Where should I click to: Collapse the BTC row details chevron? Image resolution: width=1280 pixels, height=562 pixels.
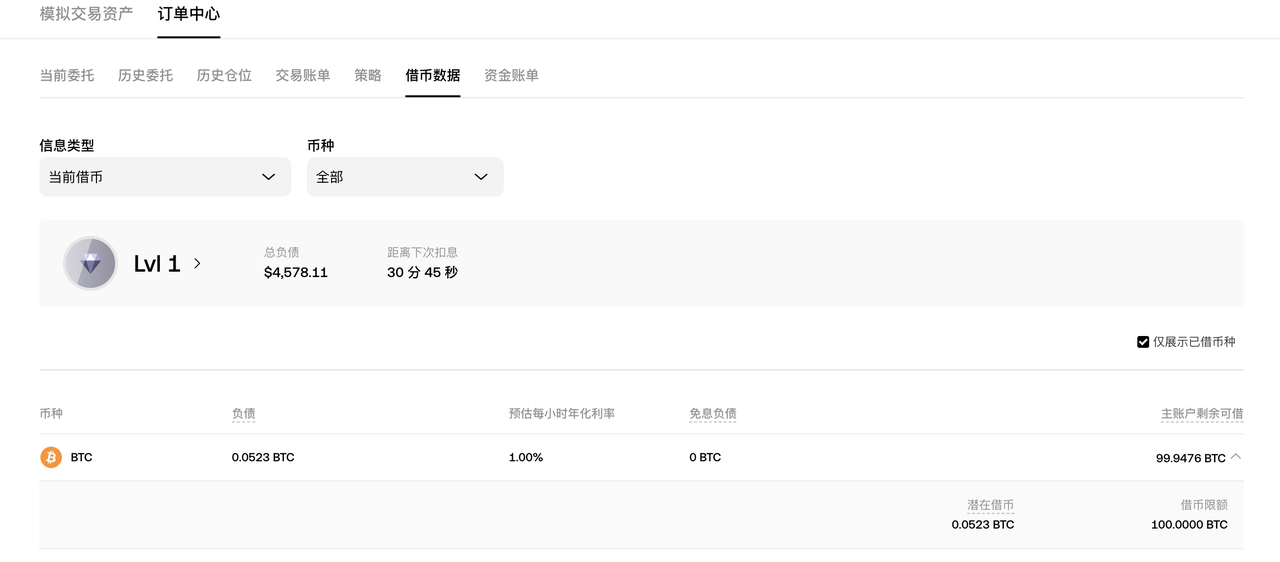(x=1236, y=456)
